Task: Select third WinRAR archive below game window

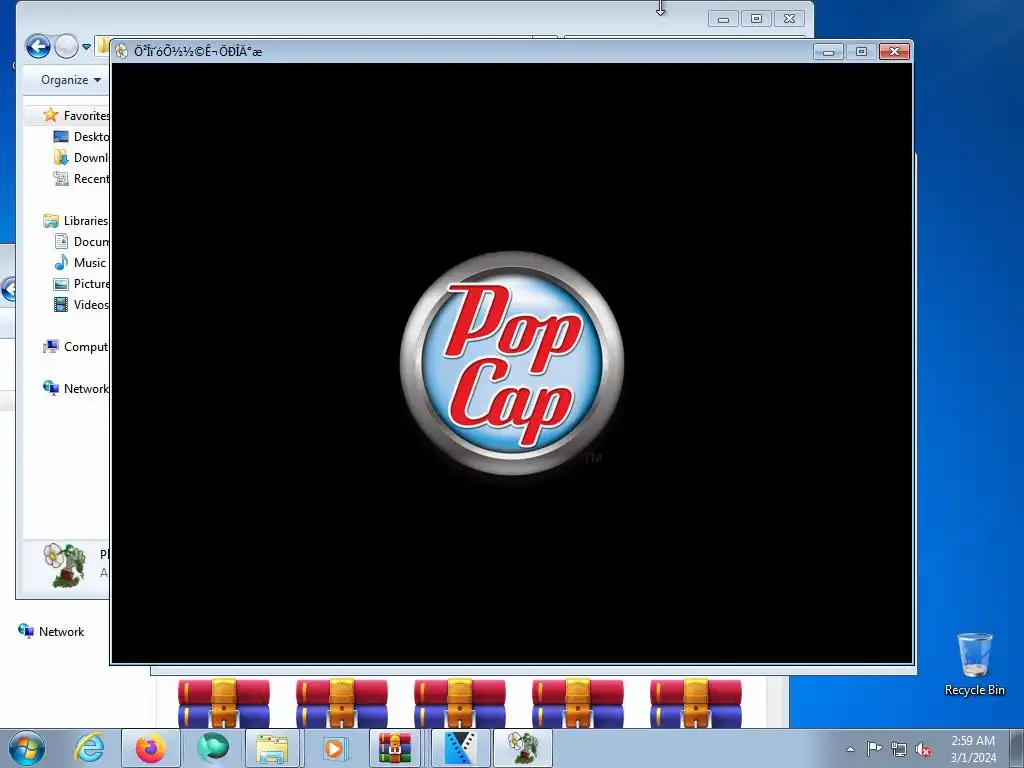Action: [x=460, y=703]
